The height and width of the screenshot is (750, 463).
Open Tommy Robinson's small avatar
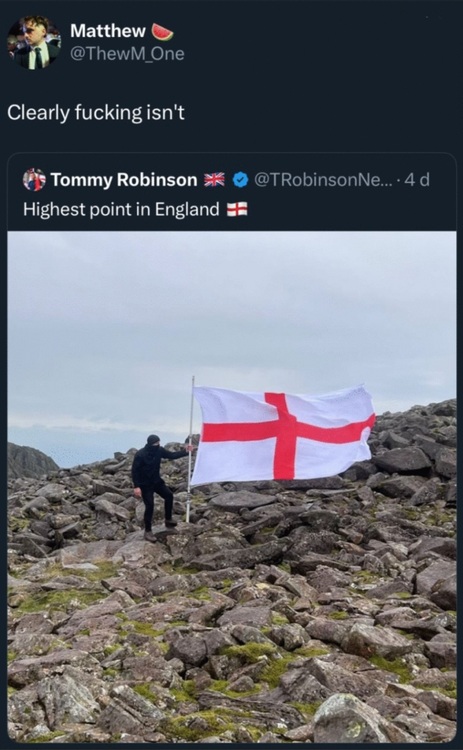tap(34, 180)
